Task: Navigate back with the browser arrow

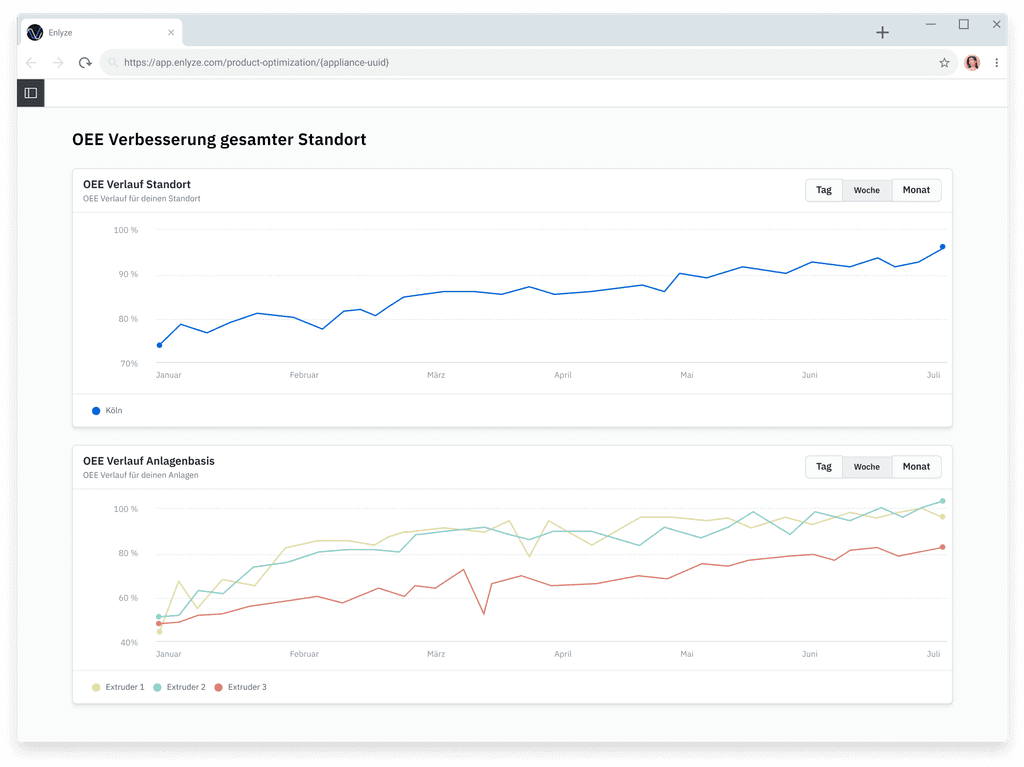Action: click(31, 62)
